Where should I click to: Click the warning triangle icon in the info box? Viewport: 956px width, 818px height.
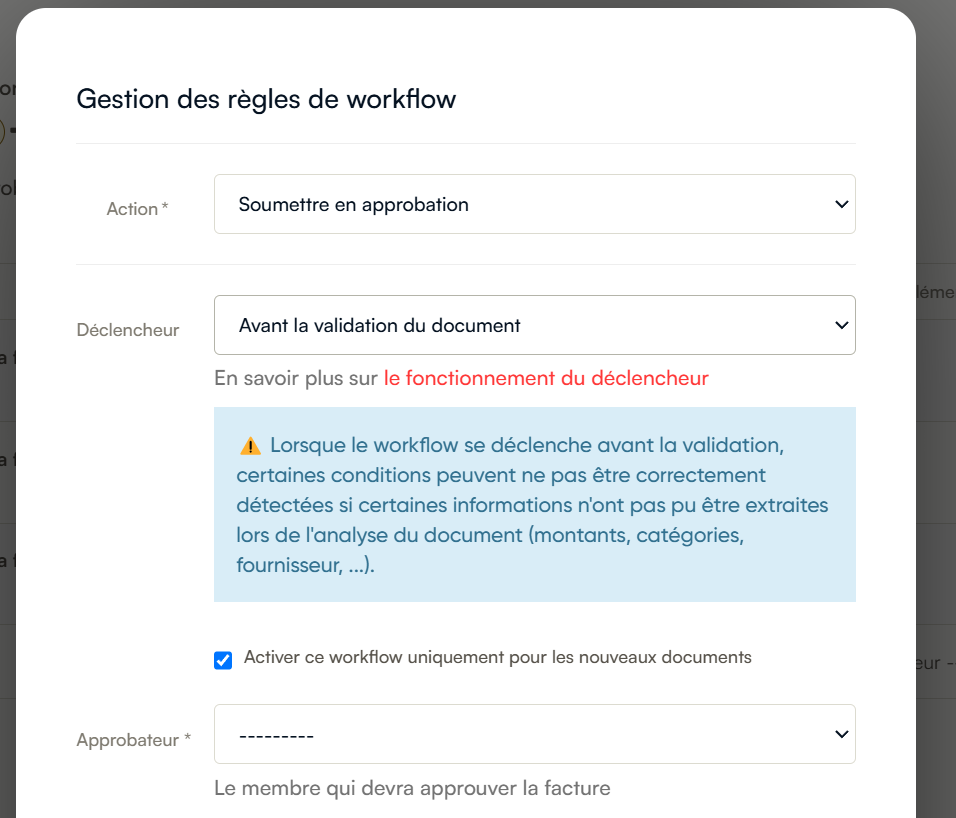[250, 445]
